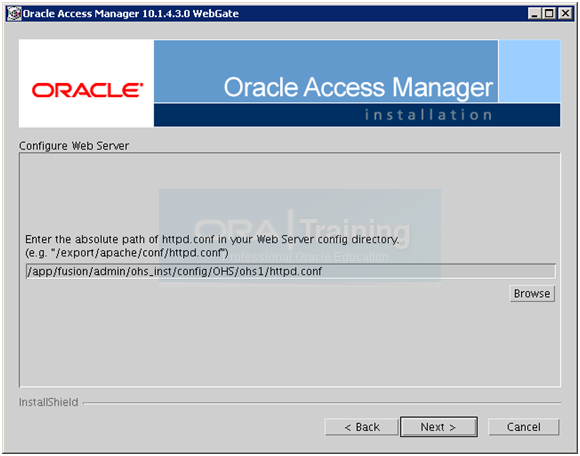Open the window system menu icon
This screenshot has width=580, height=456.
pos(14,14)
